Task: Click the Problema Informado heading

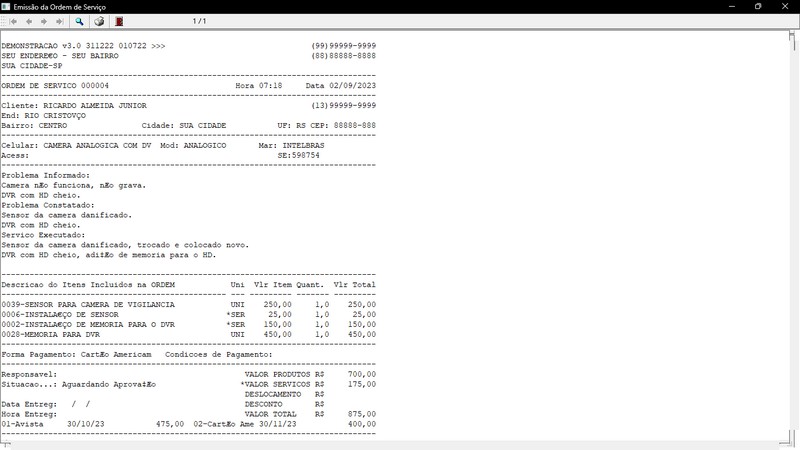Action: (45, 175)
